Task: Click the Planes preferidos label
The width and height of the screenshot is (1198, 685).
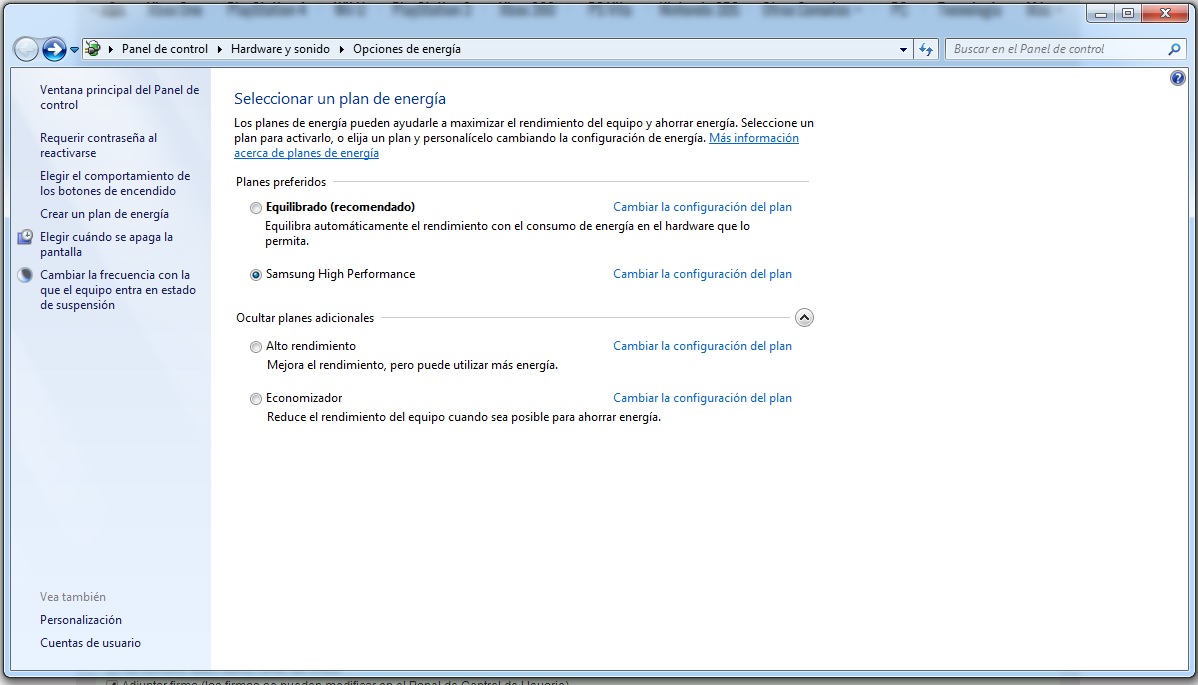Action: click(x=280, y=182)
